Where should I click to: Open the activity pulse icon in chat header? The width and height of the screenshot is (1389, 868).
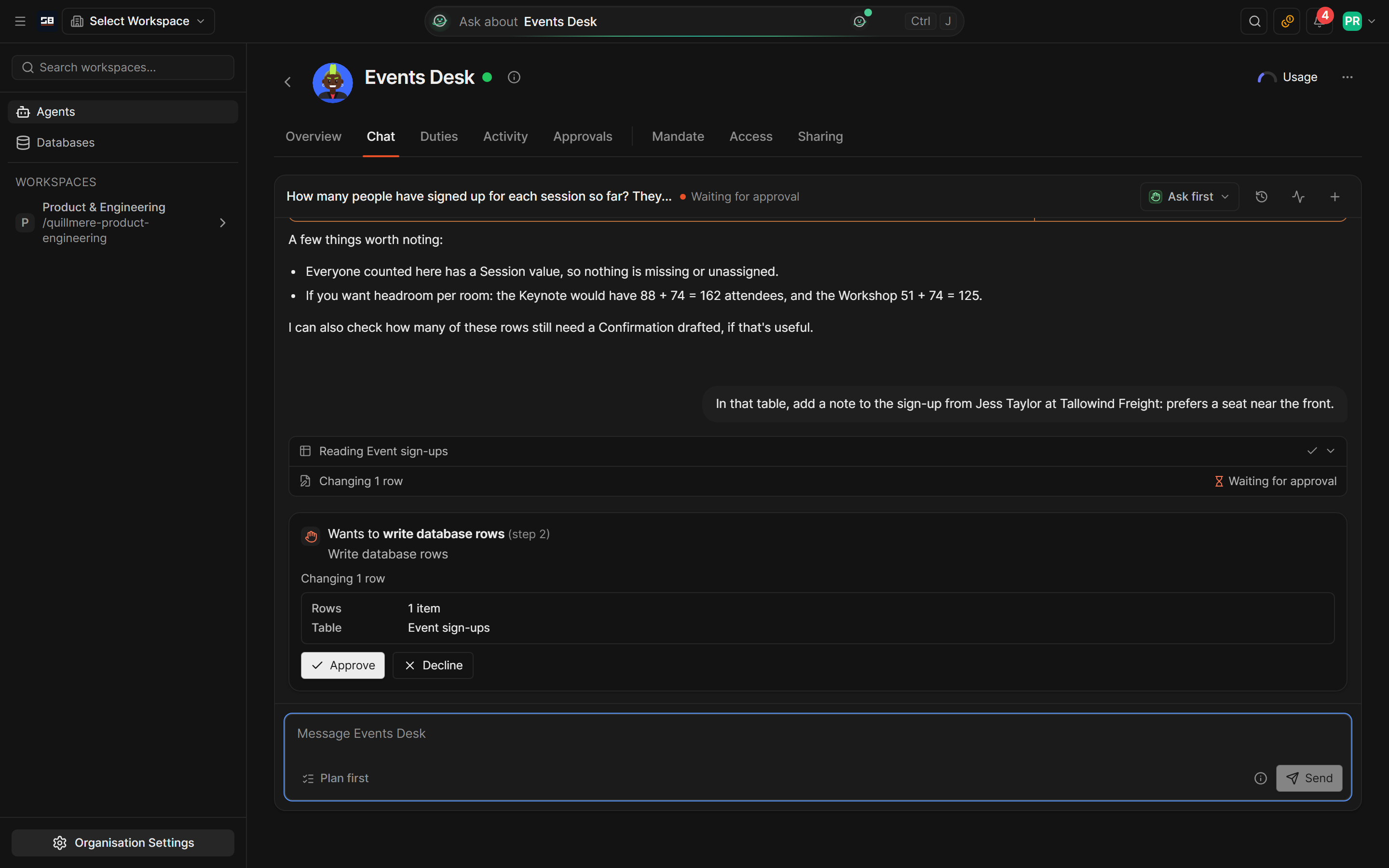pos(1298,197)
